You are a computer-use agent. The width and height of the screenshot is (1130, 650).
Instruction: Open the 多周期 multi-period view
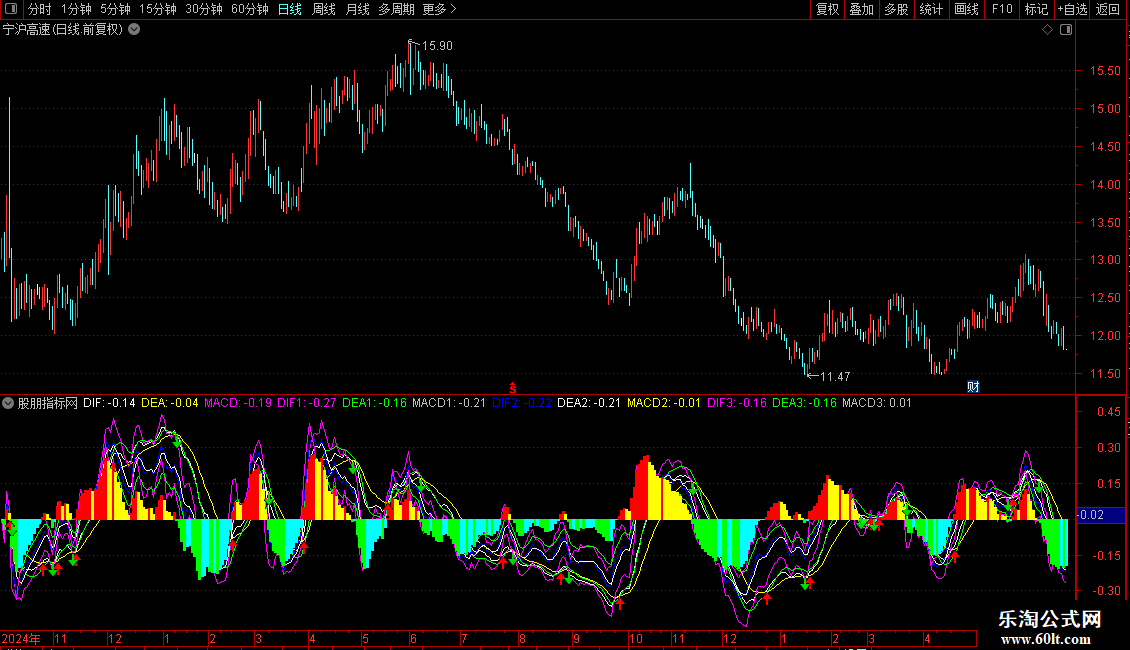[x=396, y=9]
